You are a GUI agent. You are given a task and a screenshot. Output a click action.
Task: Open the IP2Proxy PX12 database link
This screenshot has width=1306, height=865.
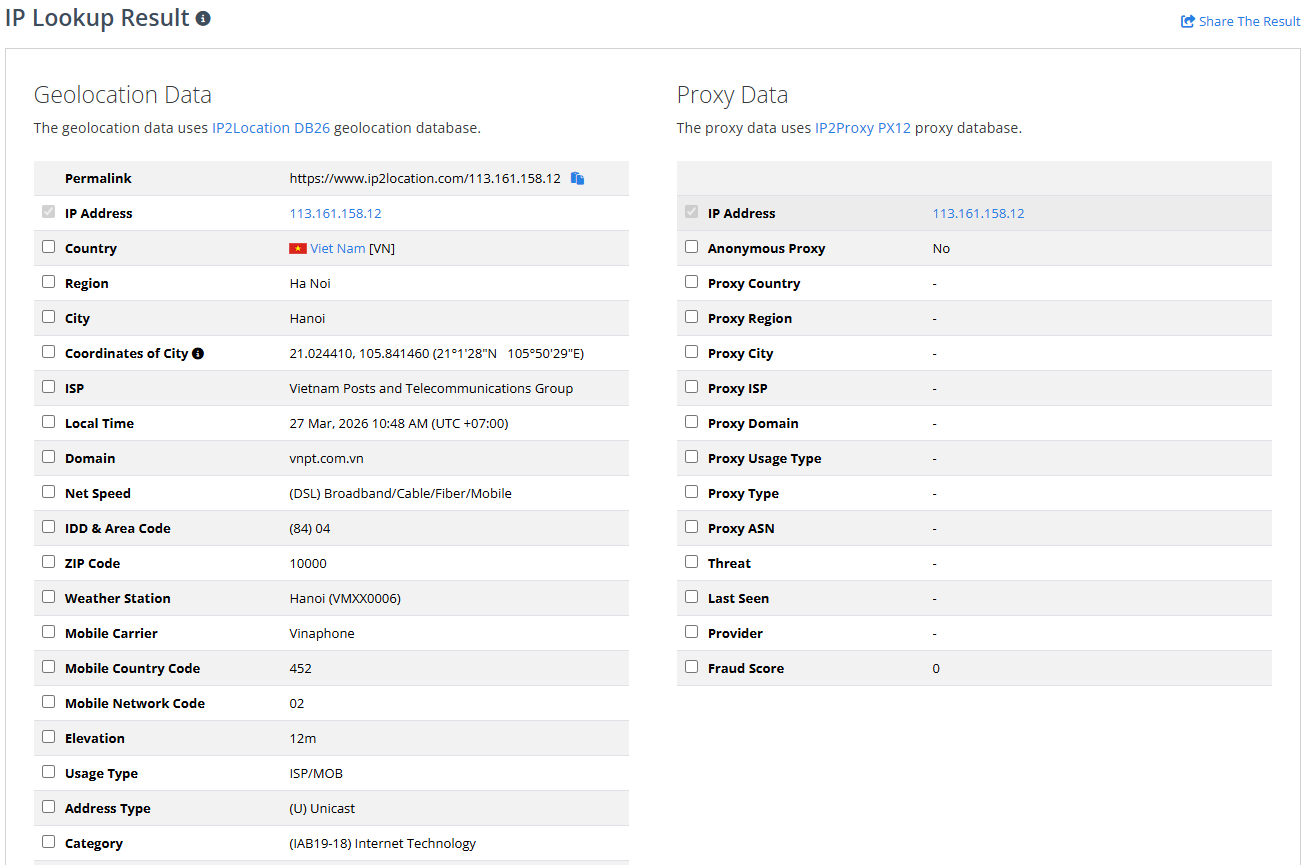pos(863,127)
